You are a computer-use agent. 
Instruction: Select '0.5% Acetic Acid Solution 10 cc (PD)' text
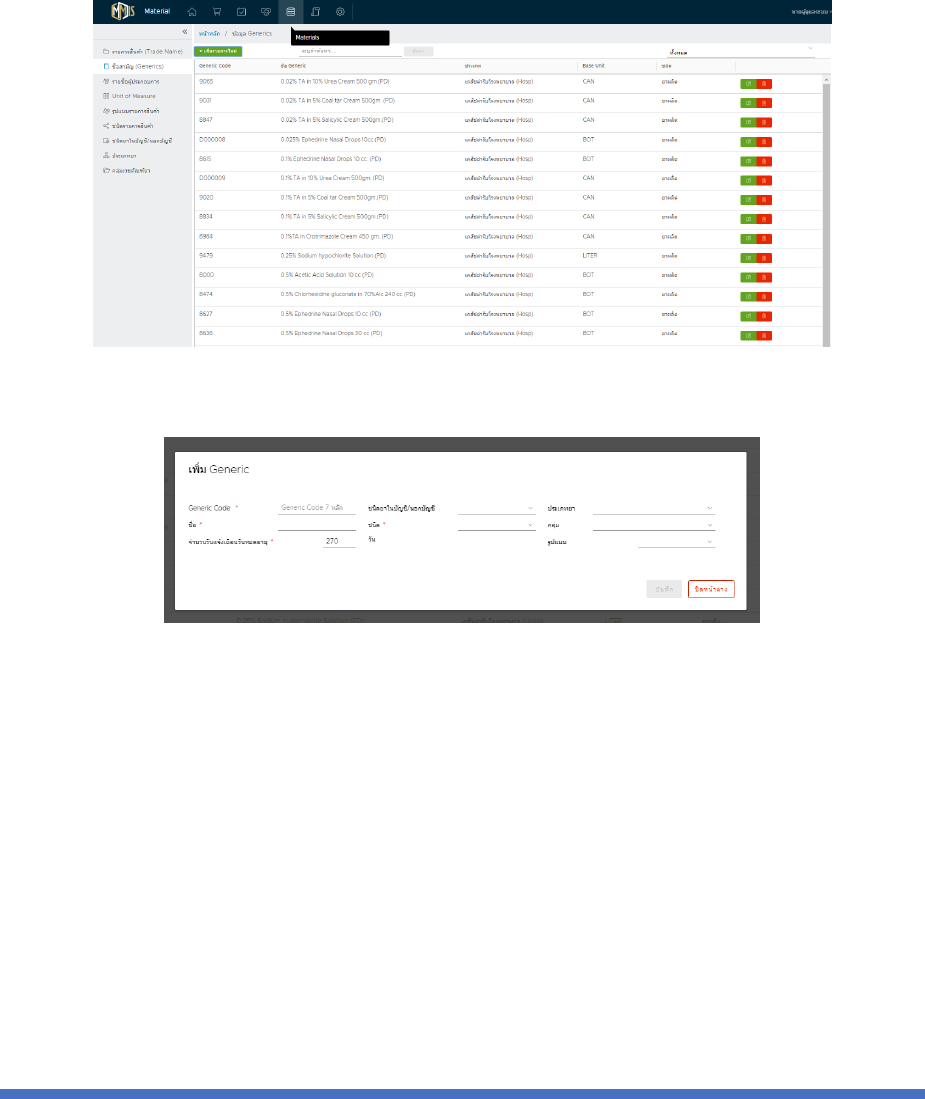coord(327,275)
